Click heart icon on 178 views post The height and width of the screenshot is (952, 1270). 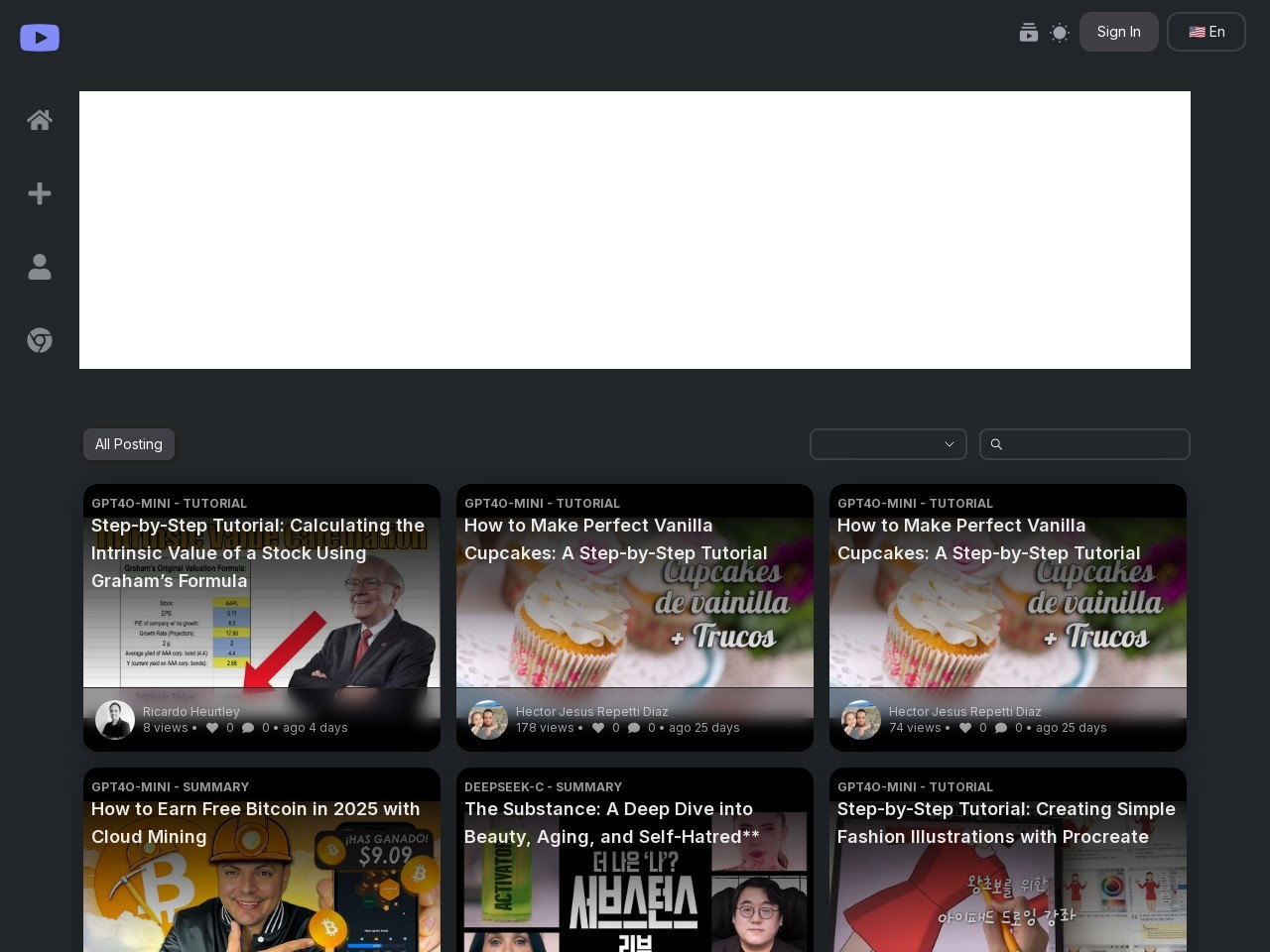[598, 728]
